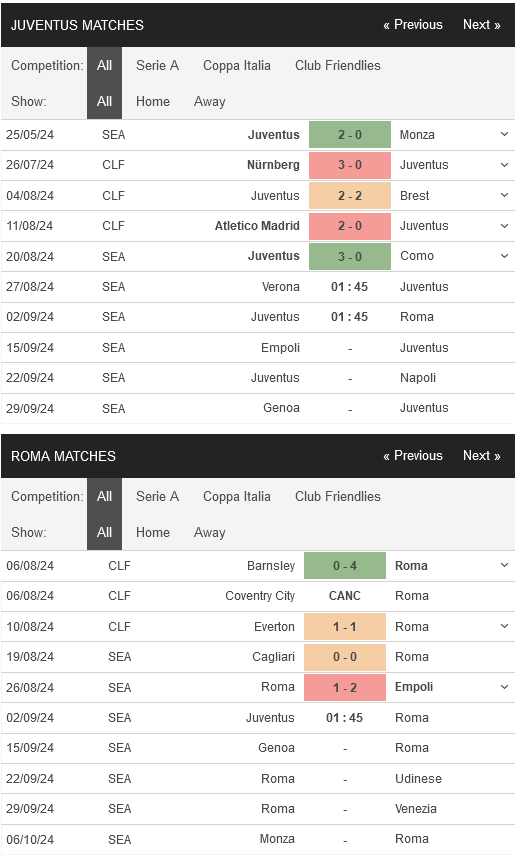Screen dimensions: 515x863
Task: Expand the Juventus vs Brest match details
Action: 504,195
